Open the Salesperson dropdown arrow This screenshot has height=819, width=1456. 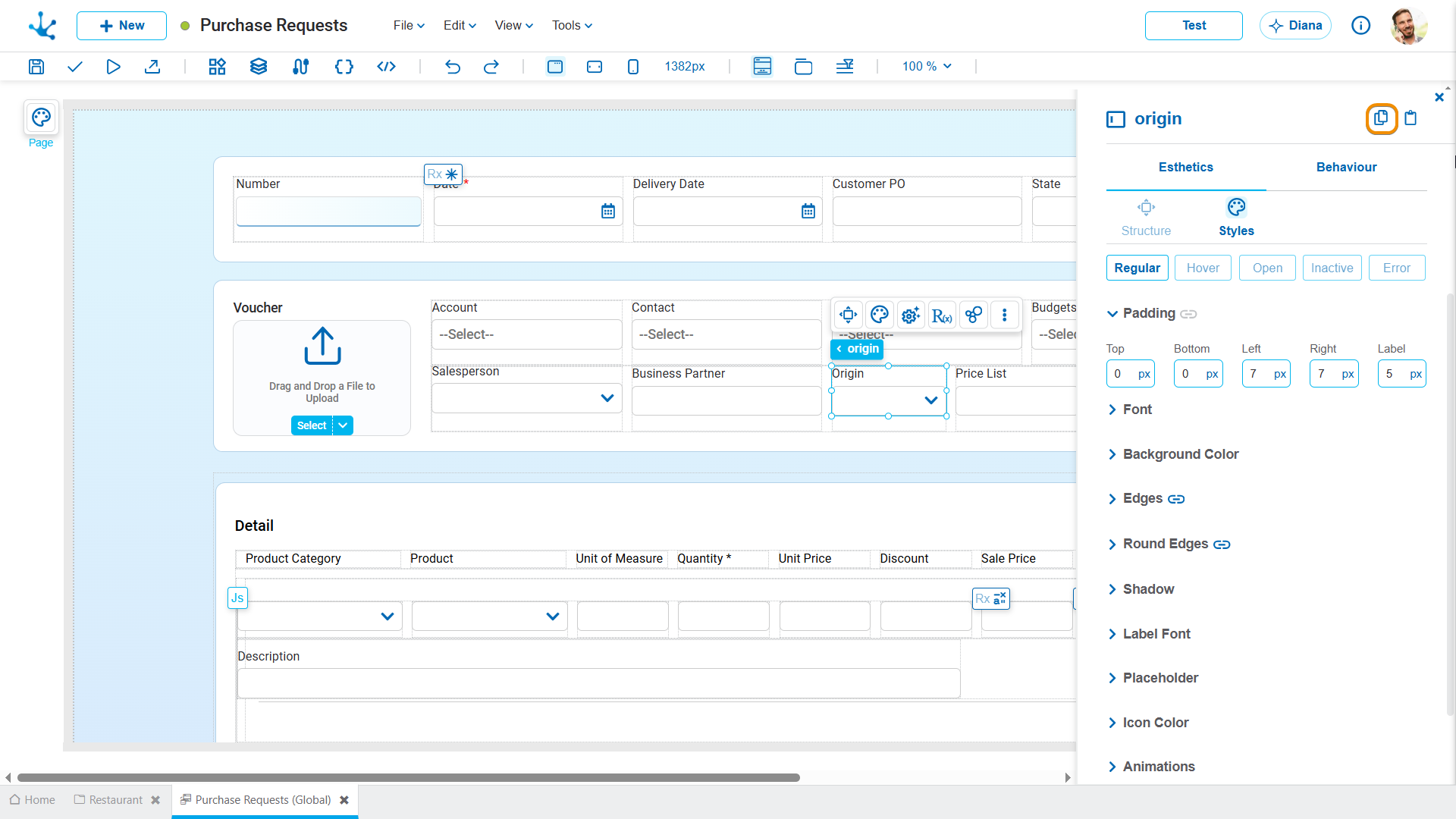607,398
